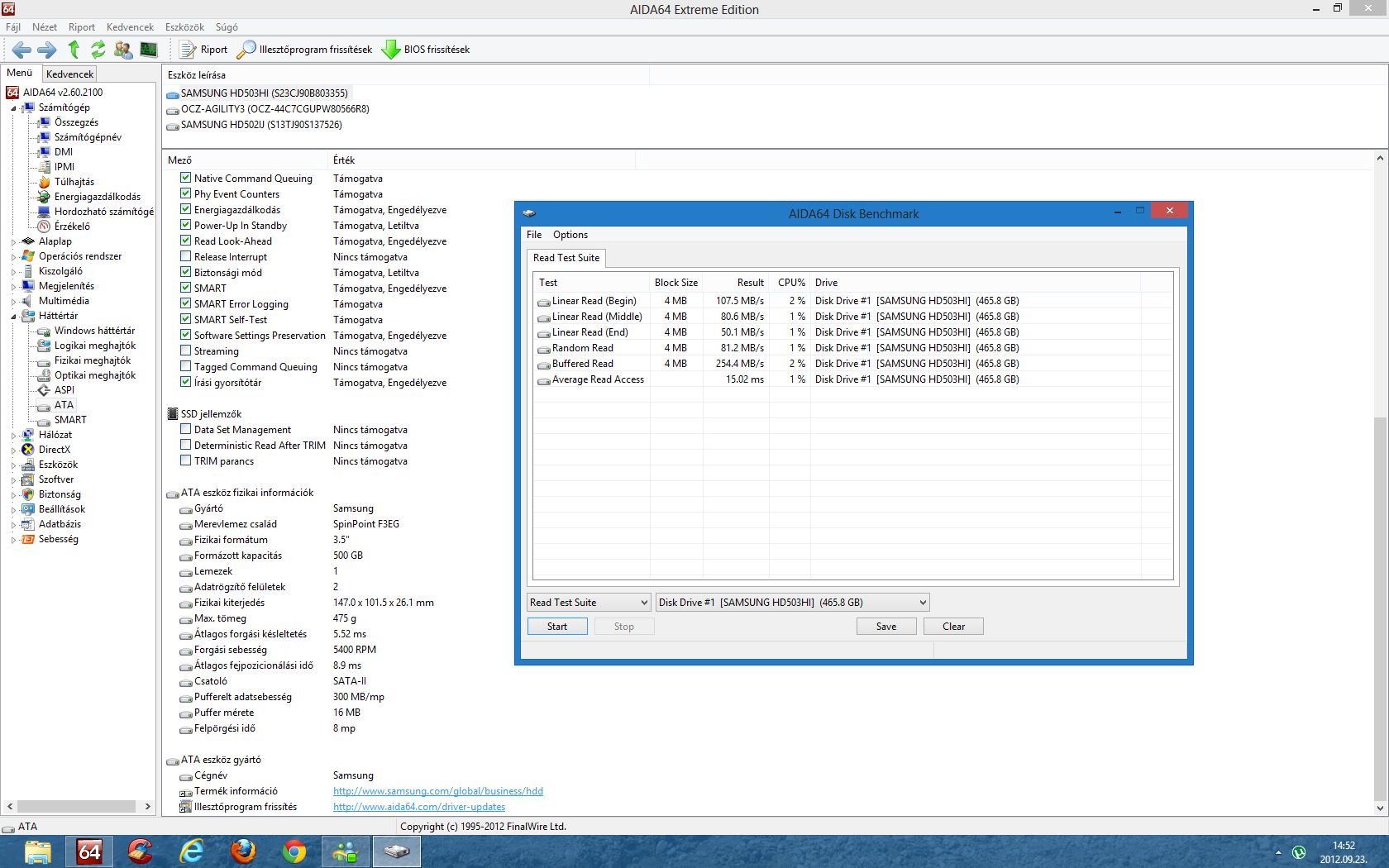Launch Firefox from the taskbar
Image resolution: width=1389 pixels, height=868 pixels.
click(x=243, y=851)
